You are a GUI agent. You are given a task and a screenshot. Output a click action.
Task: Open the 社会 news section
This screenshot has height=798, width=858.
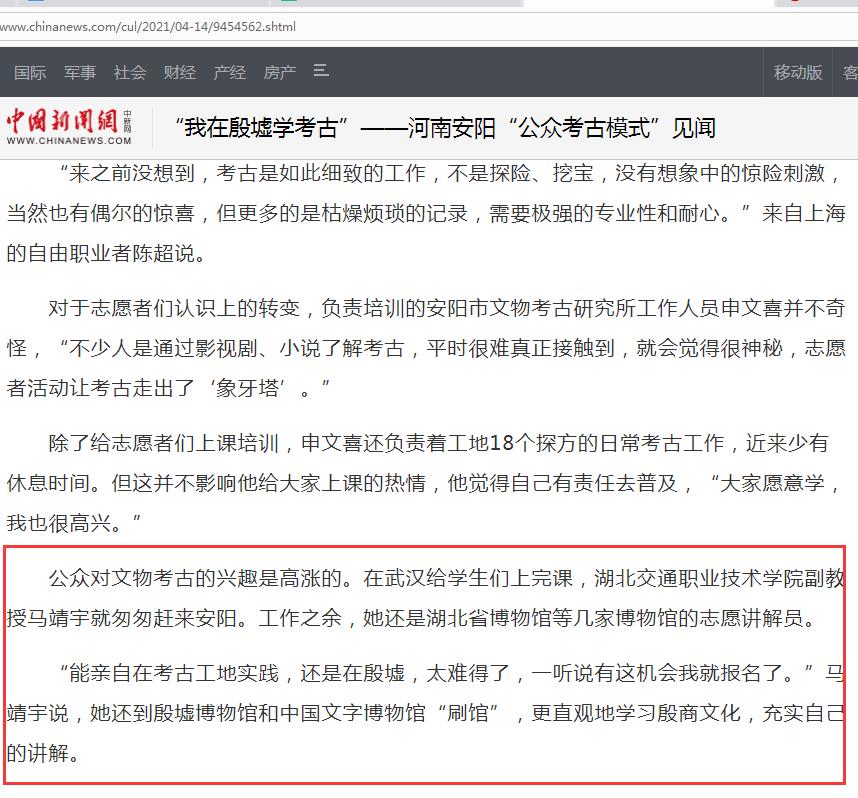point(130,72)
